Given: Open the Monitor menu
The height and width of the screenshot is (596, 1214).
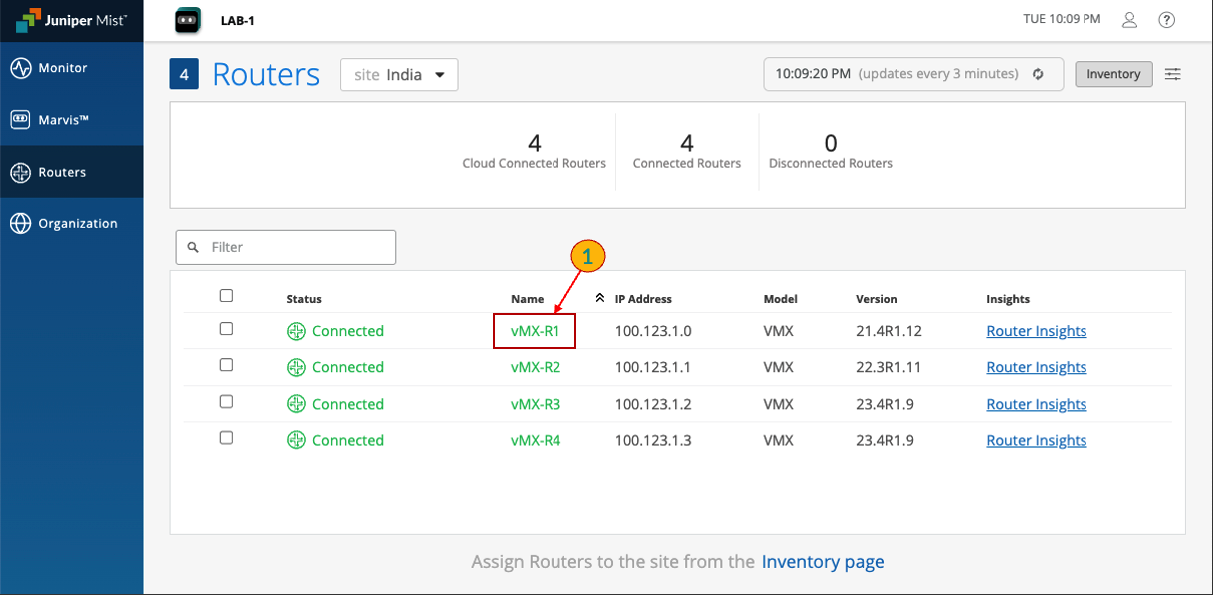Looking at the screenshot, I should point(62,68).
